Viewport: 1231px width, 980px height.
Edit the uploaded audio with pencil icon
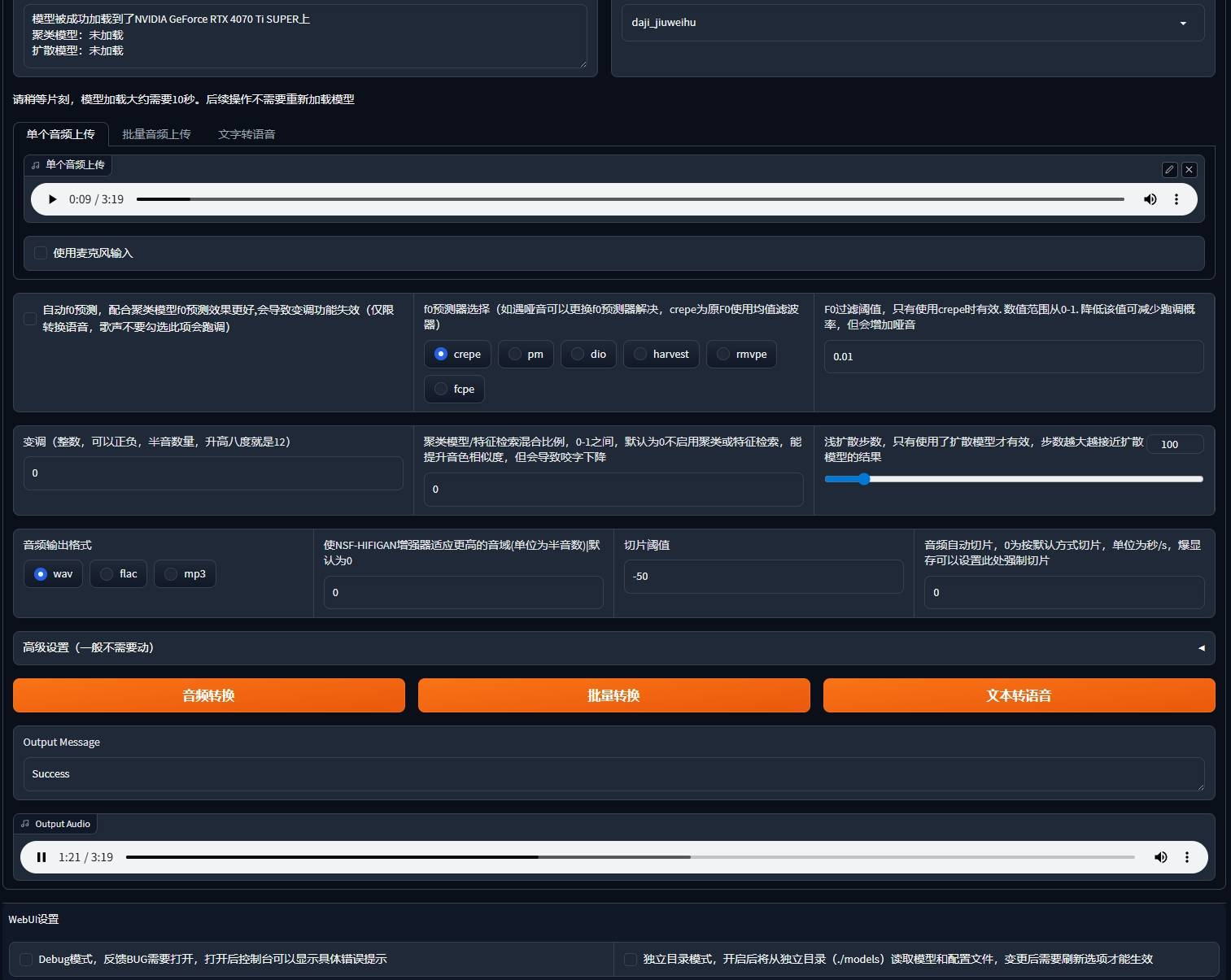point(1169,169)
